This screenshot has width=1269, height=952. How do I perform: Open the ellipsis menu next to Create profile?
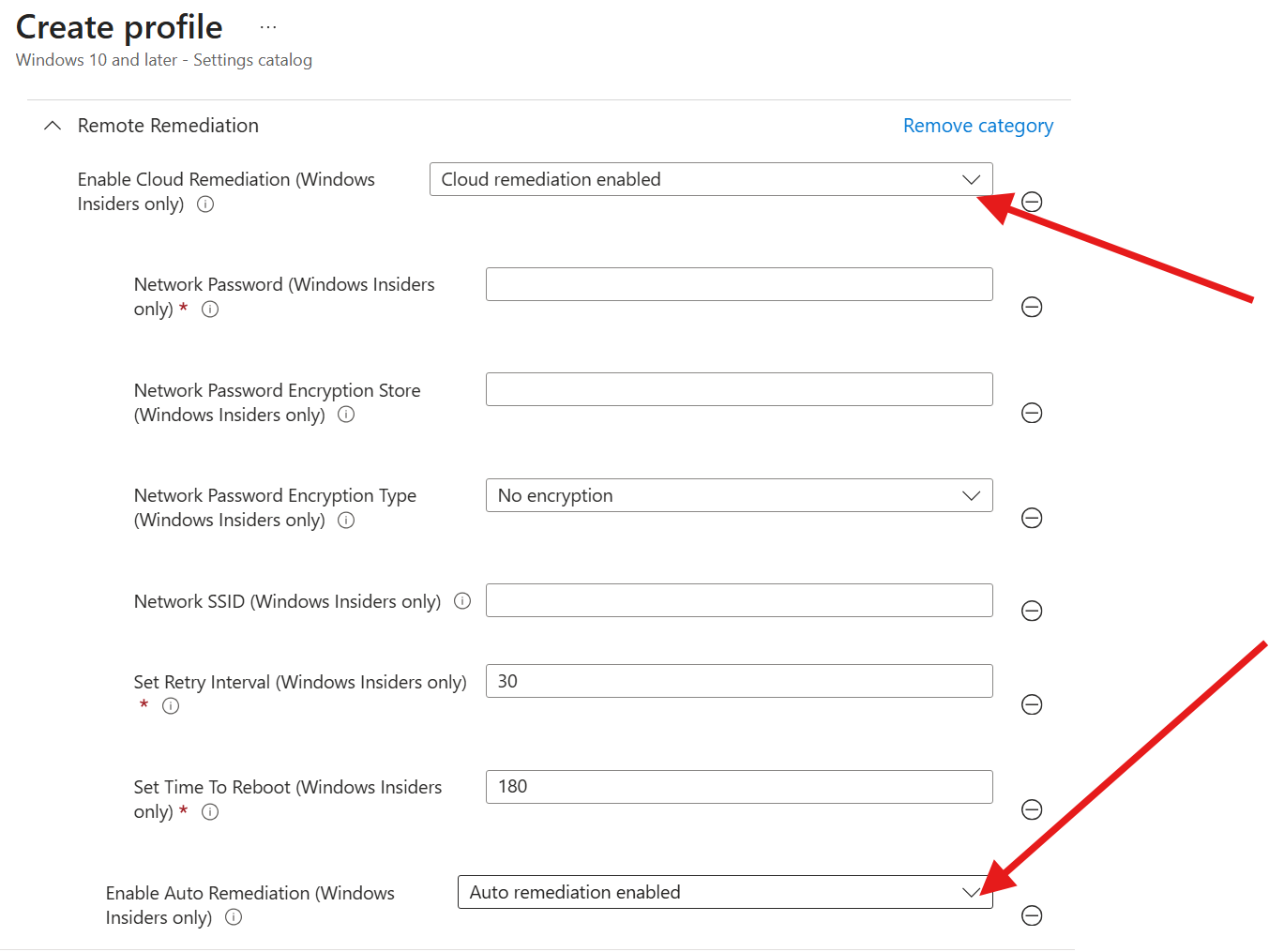point(268,25)
